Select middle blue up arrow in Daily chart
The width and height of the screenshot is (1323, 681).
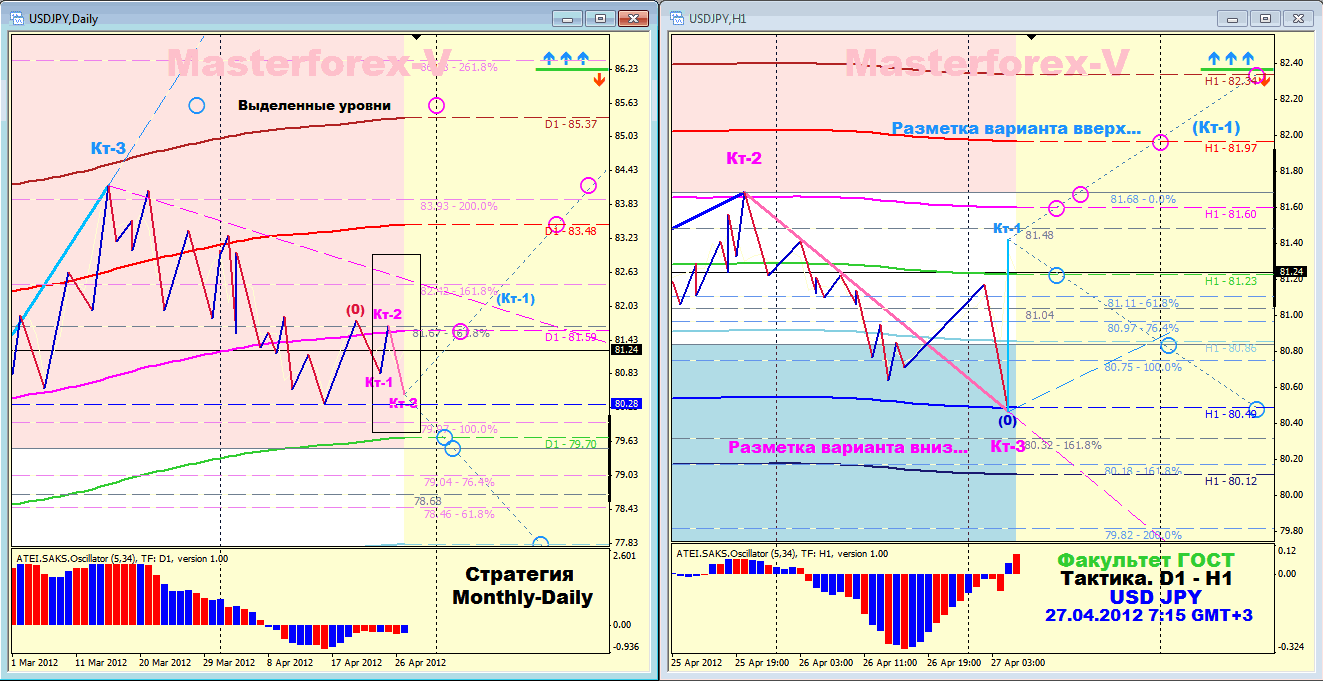tap(565, 58)
